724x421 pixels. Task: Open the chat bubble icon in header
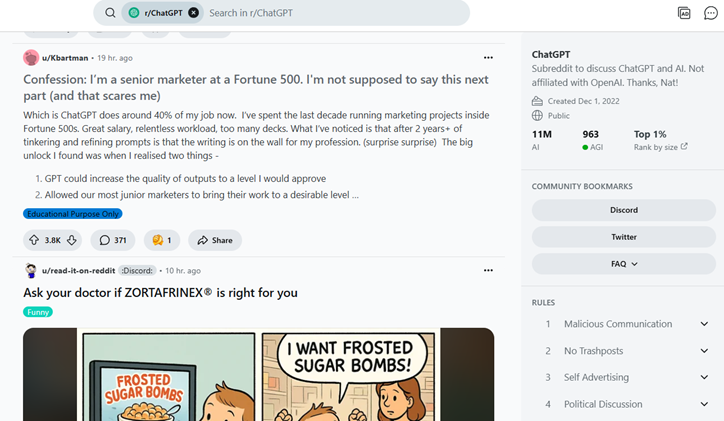pos(710,13)
